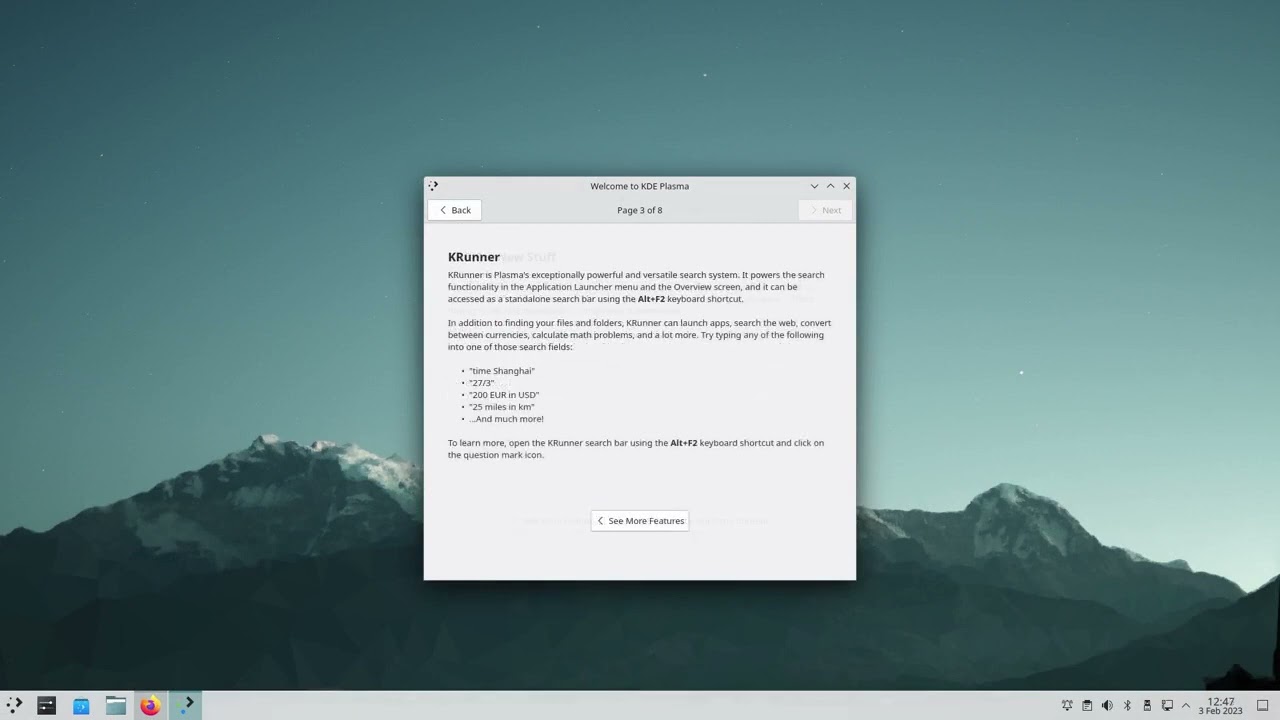Viewport: 1280px width, 720px height.
Task: Switch to Firefox in the taskbar
Action: [x=150, y=706]
